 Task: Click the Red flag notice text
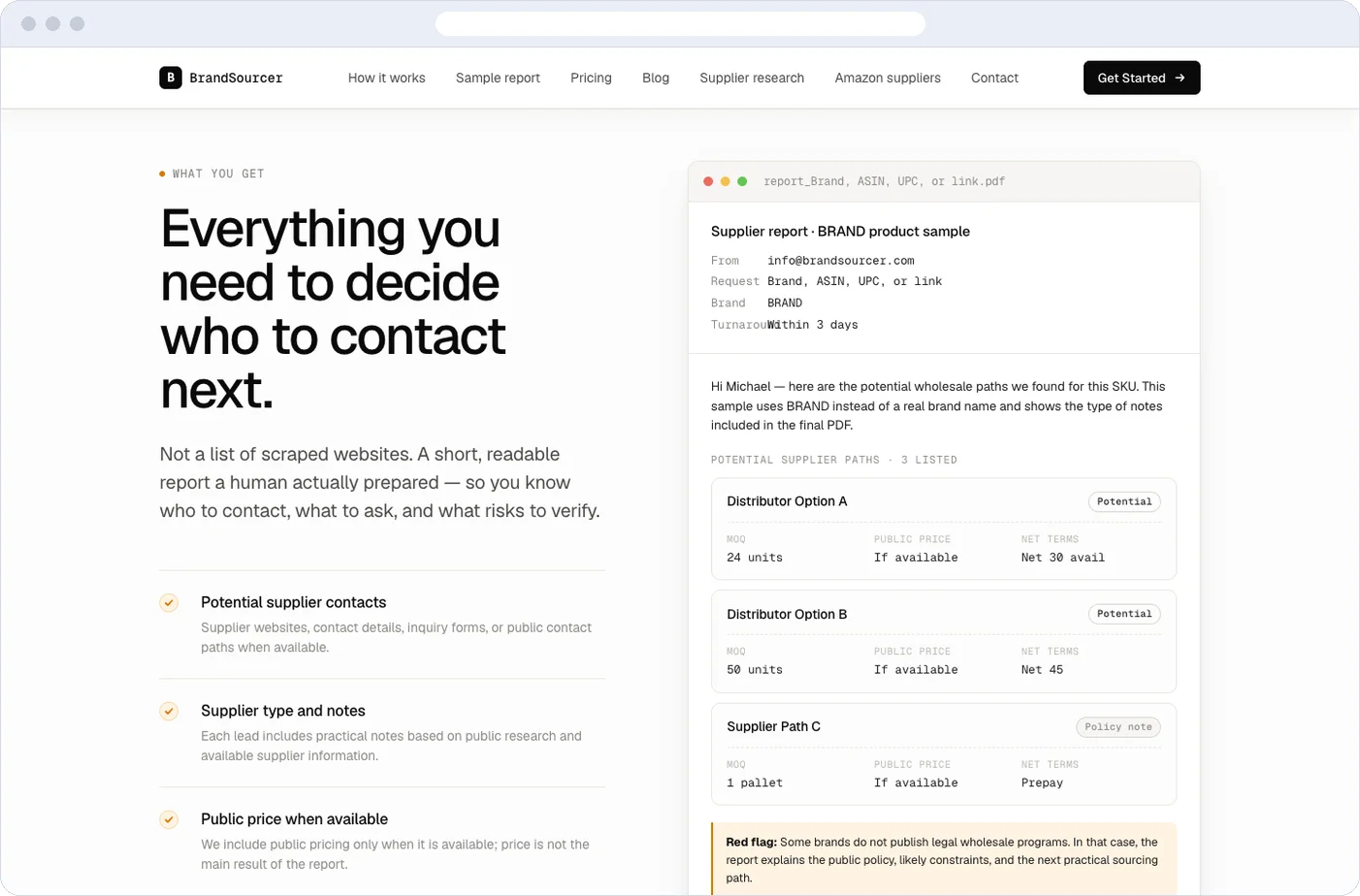(x=942, y=860)
